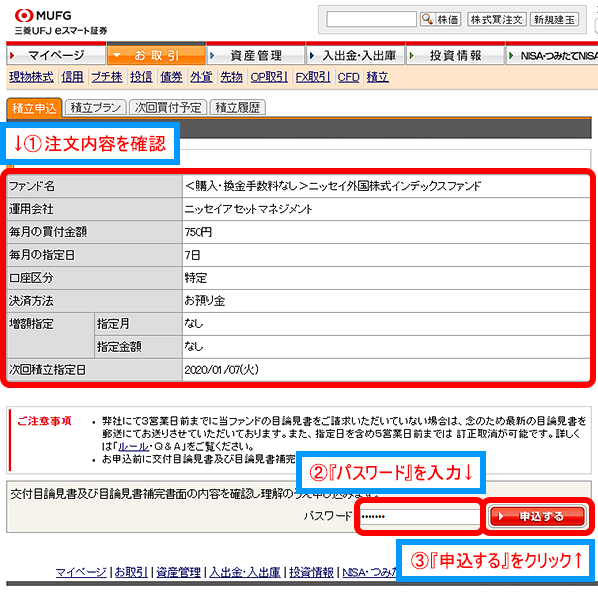
Task: Click the 投信 submenu link
Action: click(x=141, y=77)
